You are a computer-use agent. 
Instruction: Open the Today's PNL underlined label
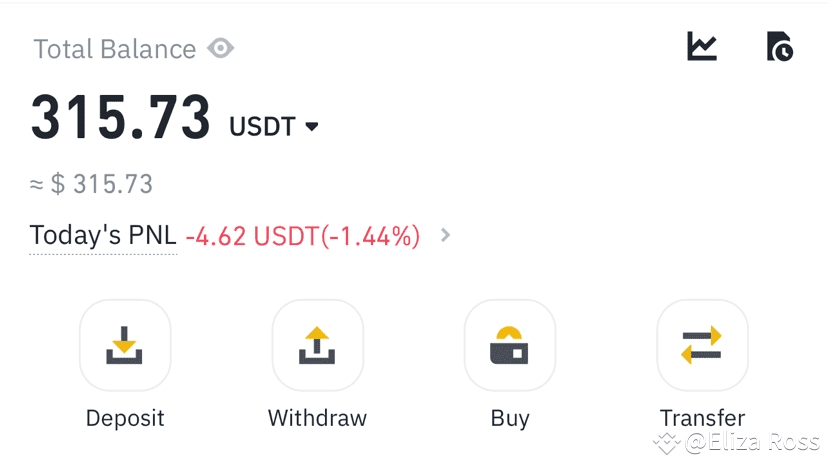click(103, 236)
